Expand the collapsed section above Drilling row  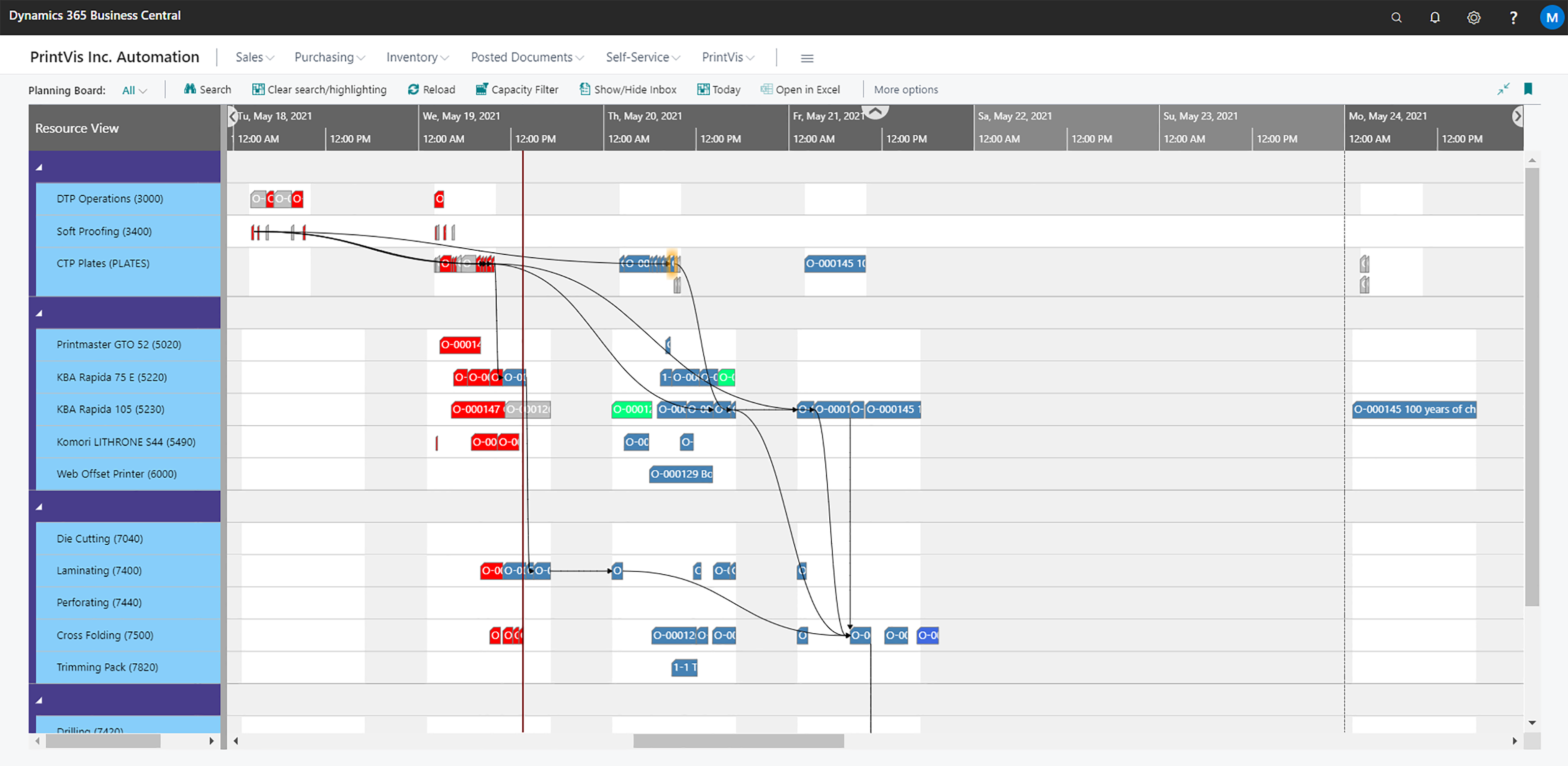pos(40,702)
